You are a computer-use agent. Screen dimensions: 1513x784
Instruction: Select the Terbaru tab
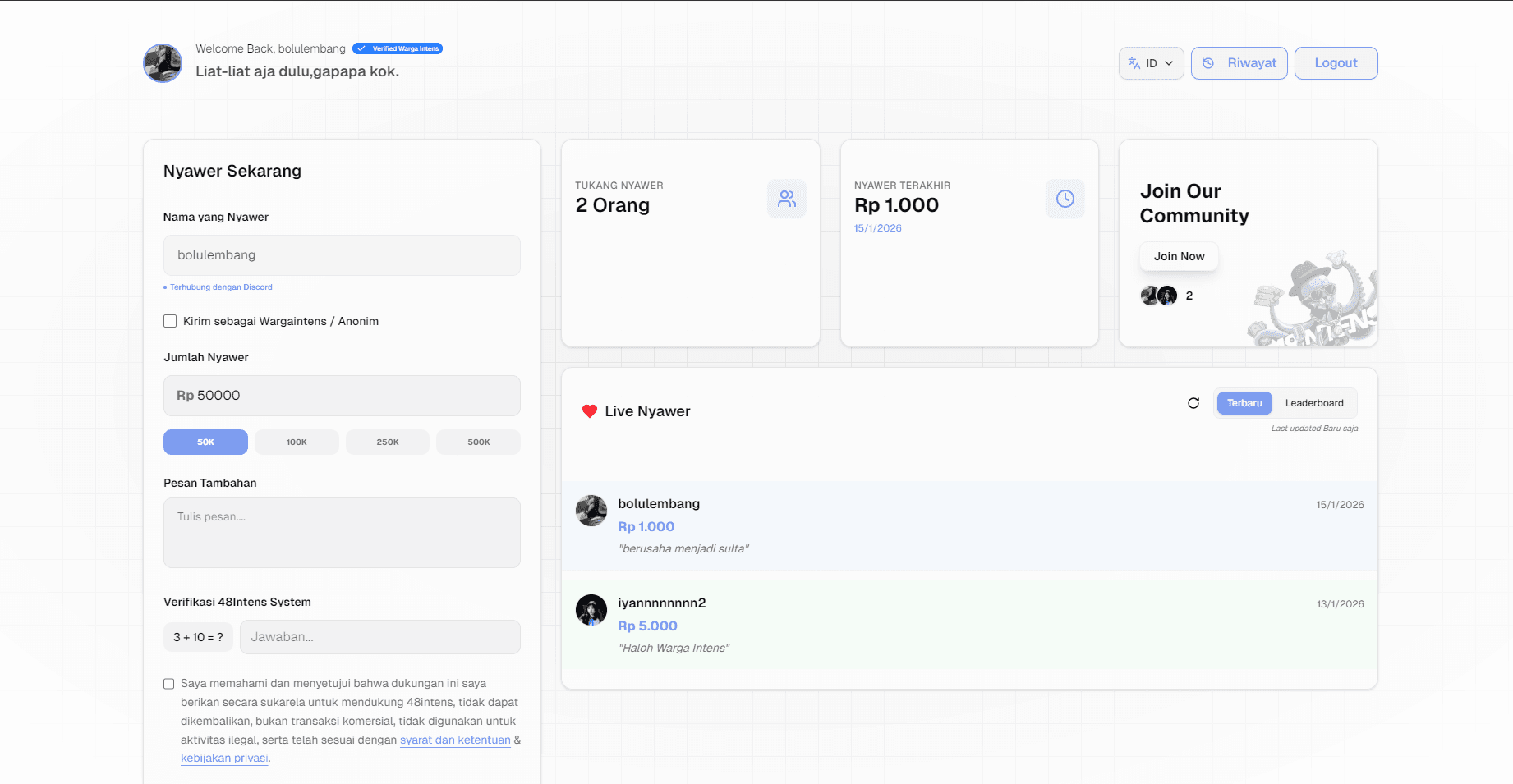click(x=1244, y=403)
